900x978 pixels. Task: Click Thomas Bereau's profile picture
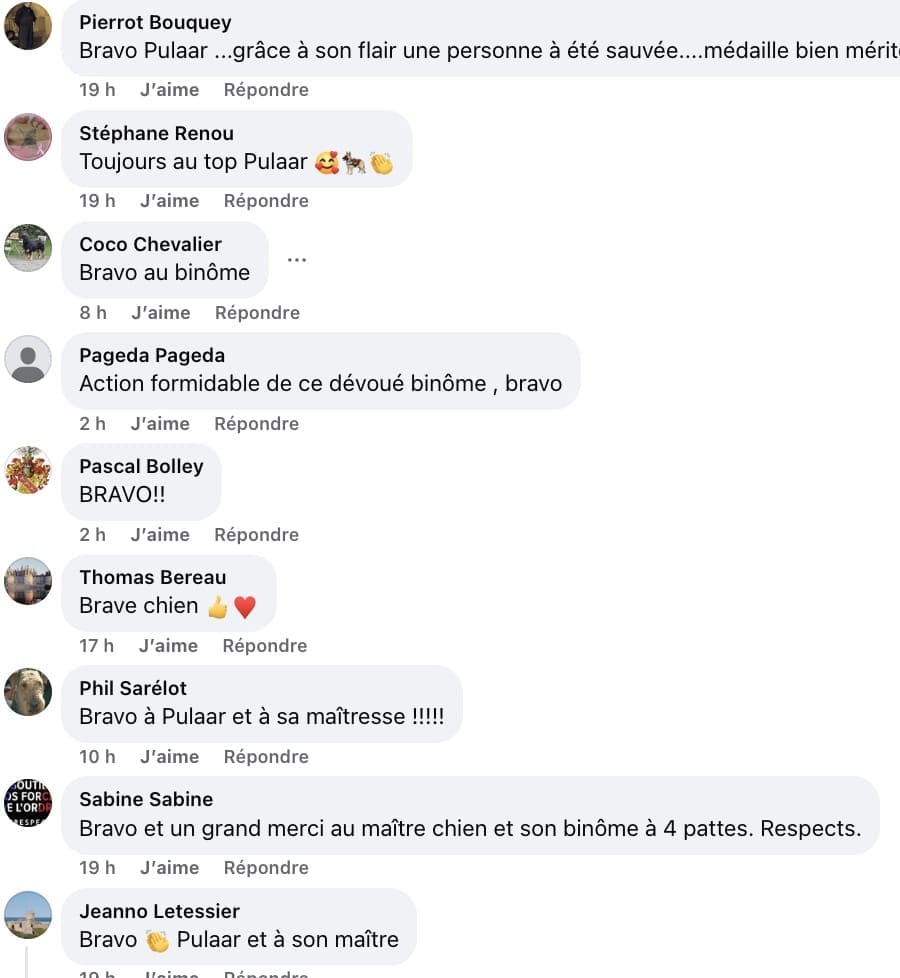[28, 581]
